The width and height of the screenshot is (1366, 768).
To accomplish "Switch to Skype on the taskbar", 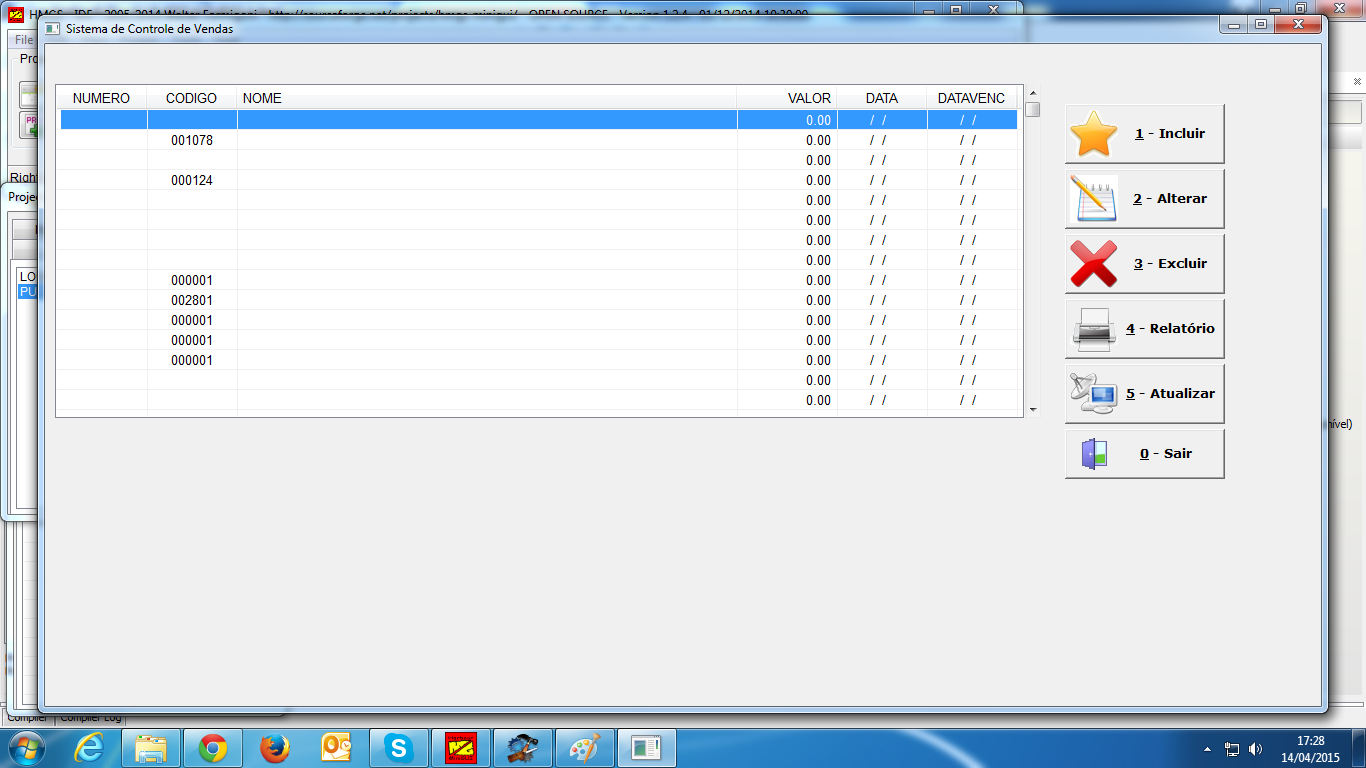I will [x=398, y=747].
